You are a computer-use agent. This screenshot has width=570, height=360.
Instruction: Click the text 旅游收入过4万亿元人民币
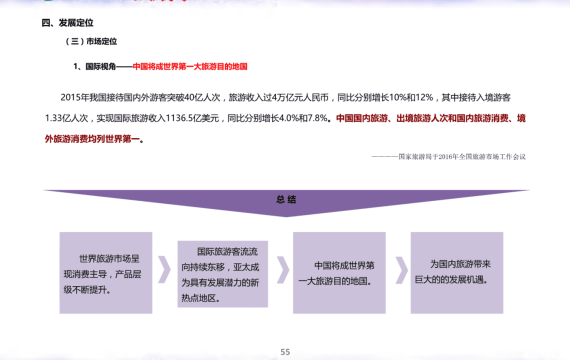pos(278,97)
